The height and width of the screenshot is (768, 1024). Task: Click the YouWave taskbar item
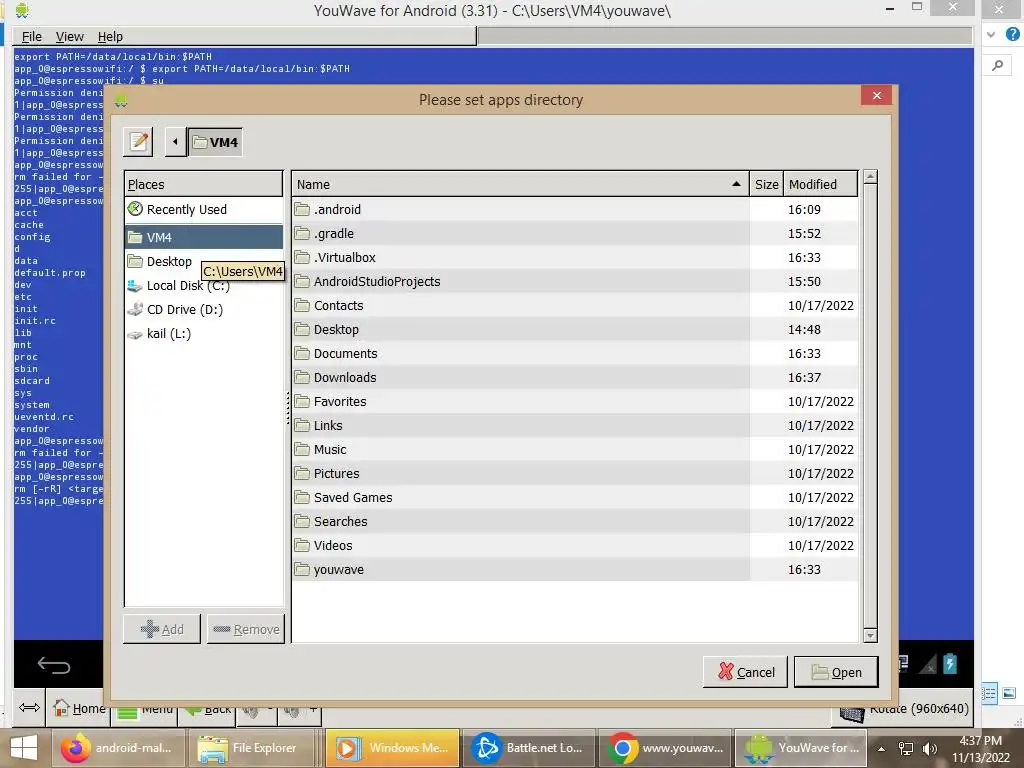tap(801, 748)
